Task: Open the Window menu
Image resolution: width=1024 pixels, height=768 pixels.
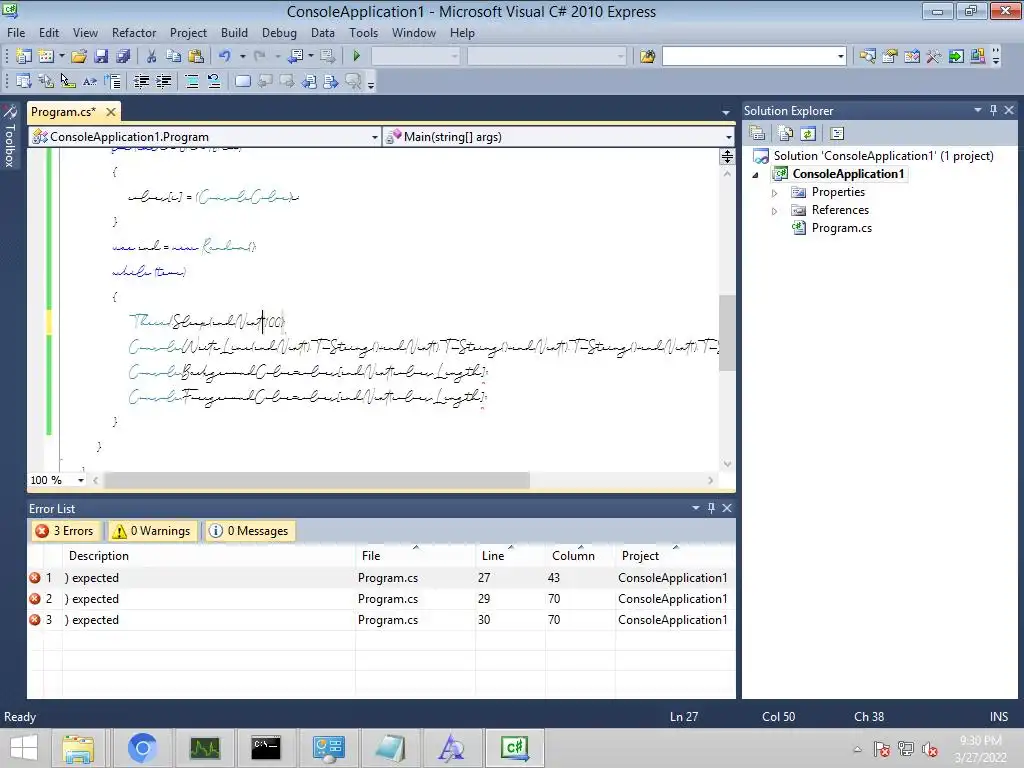Action: (x=413, y=33)
